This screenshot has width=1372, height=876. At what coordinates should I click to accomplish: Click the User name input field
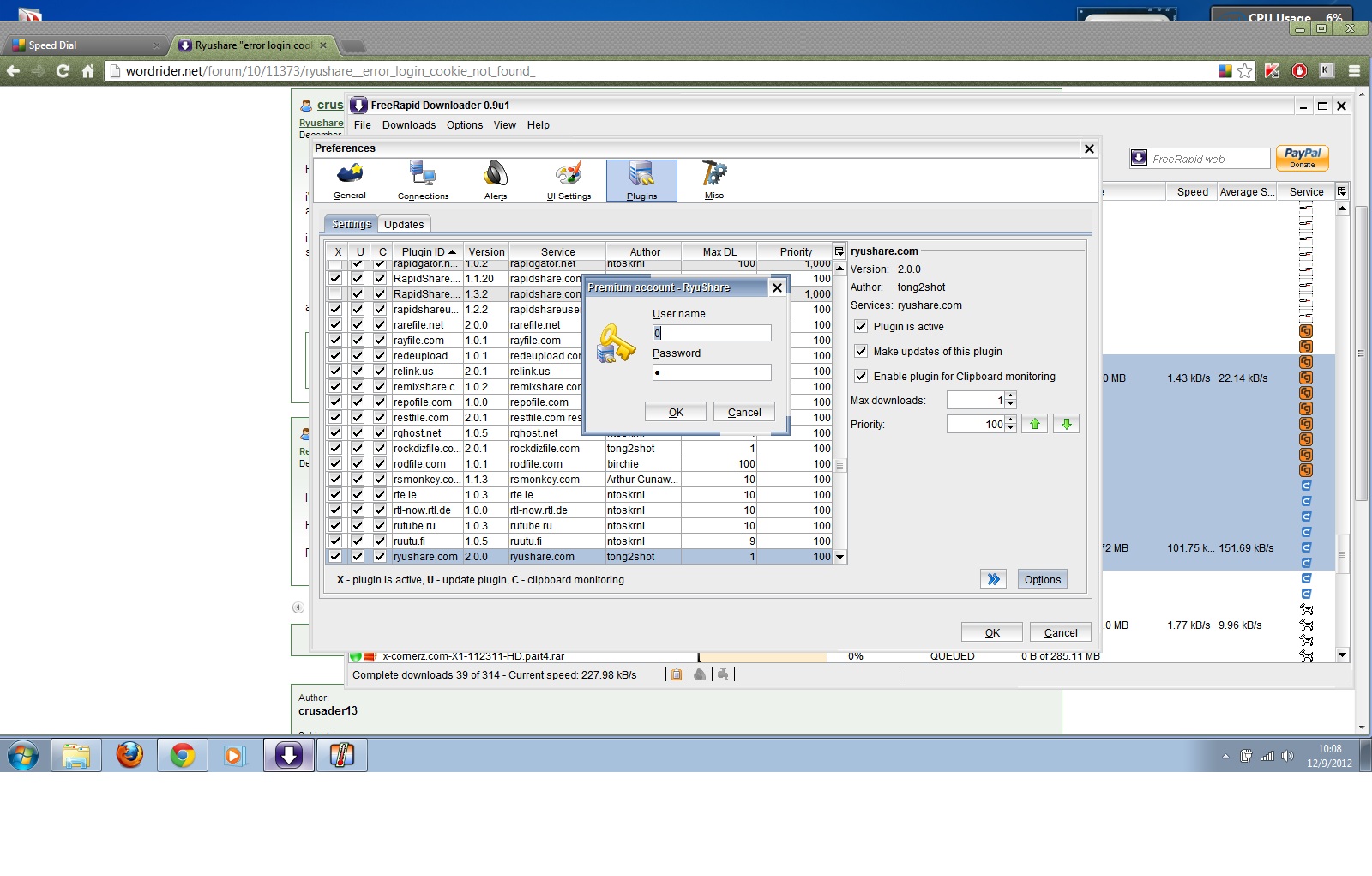pos(712,333)
